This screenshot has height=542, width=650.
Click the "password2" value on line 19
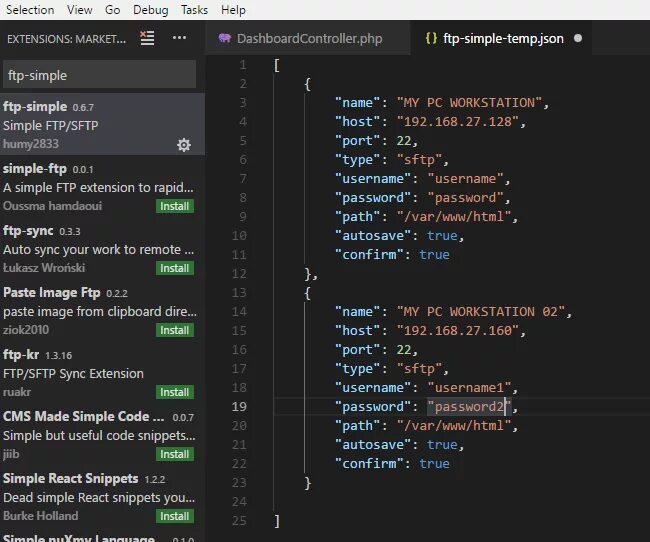(469, 406)
